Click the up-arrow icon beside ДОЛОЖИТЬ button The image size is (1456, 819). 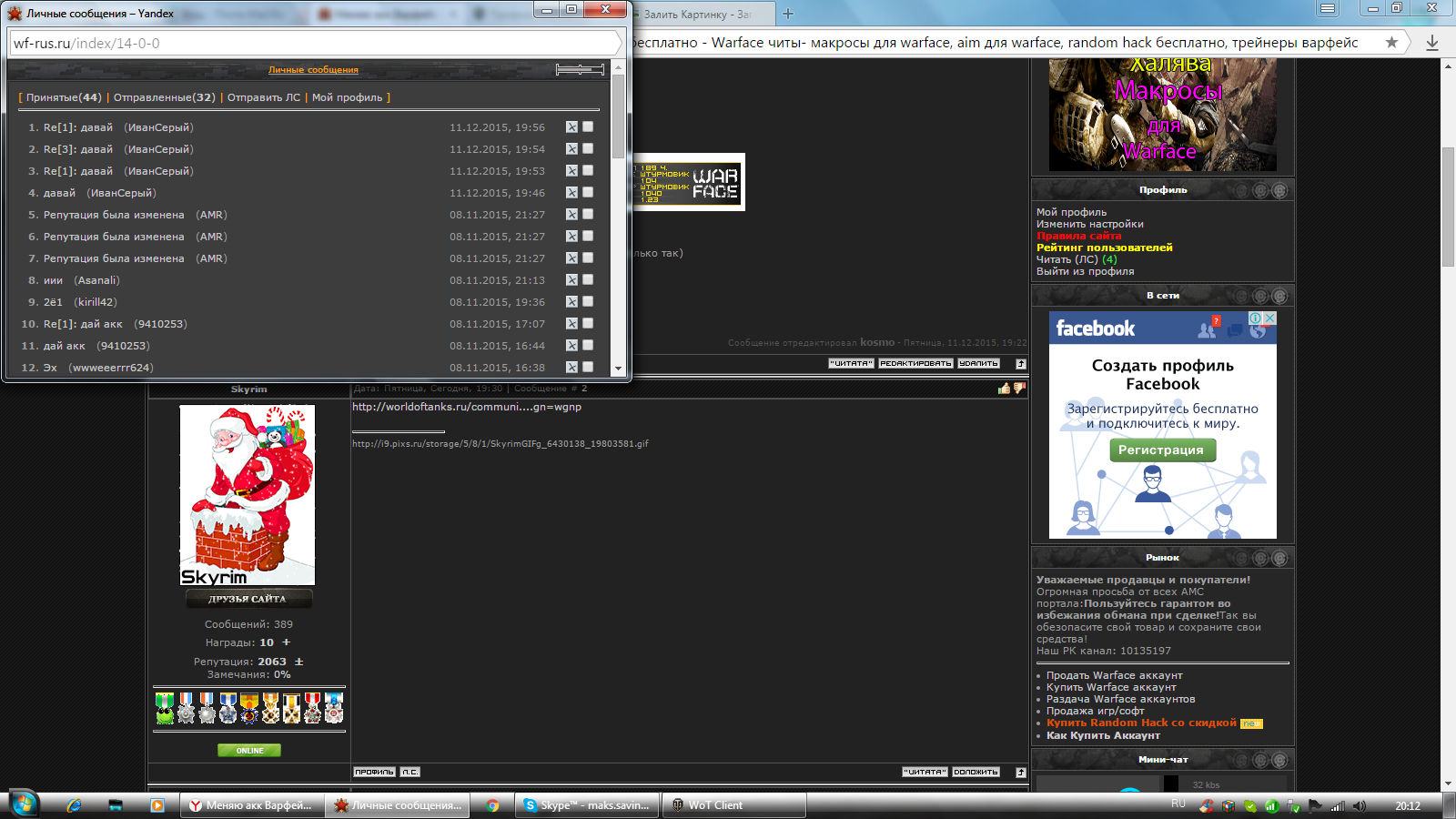[1021, 773]
